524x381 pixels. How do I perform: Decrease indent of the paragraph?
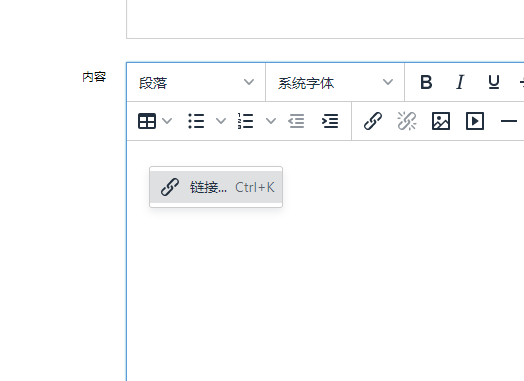296,121
